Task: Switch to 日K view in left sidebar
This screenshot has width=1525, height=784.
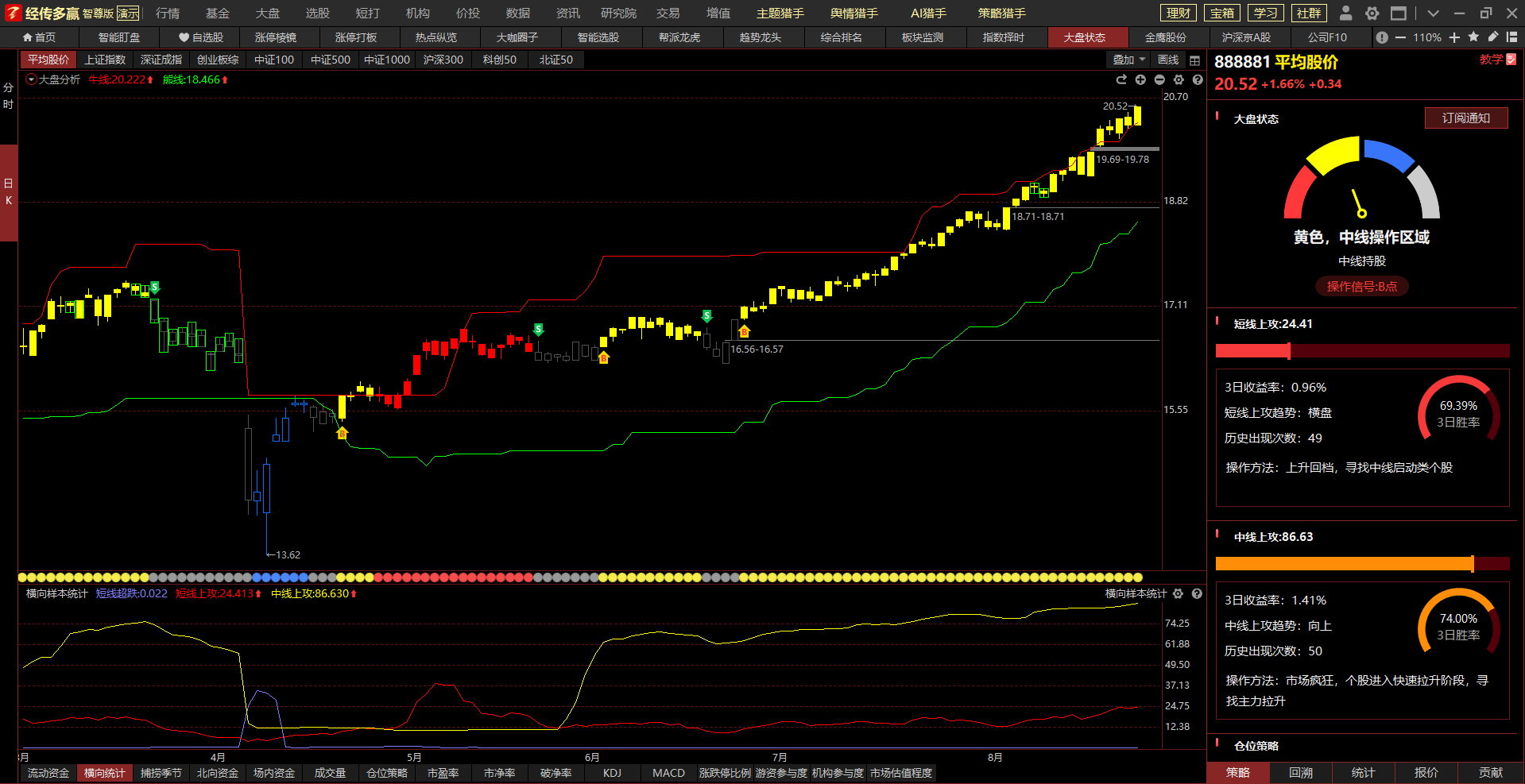Action: (x=8, y=192)
